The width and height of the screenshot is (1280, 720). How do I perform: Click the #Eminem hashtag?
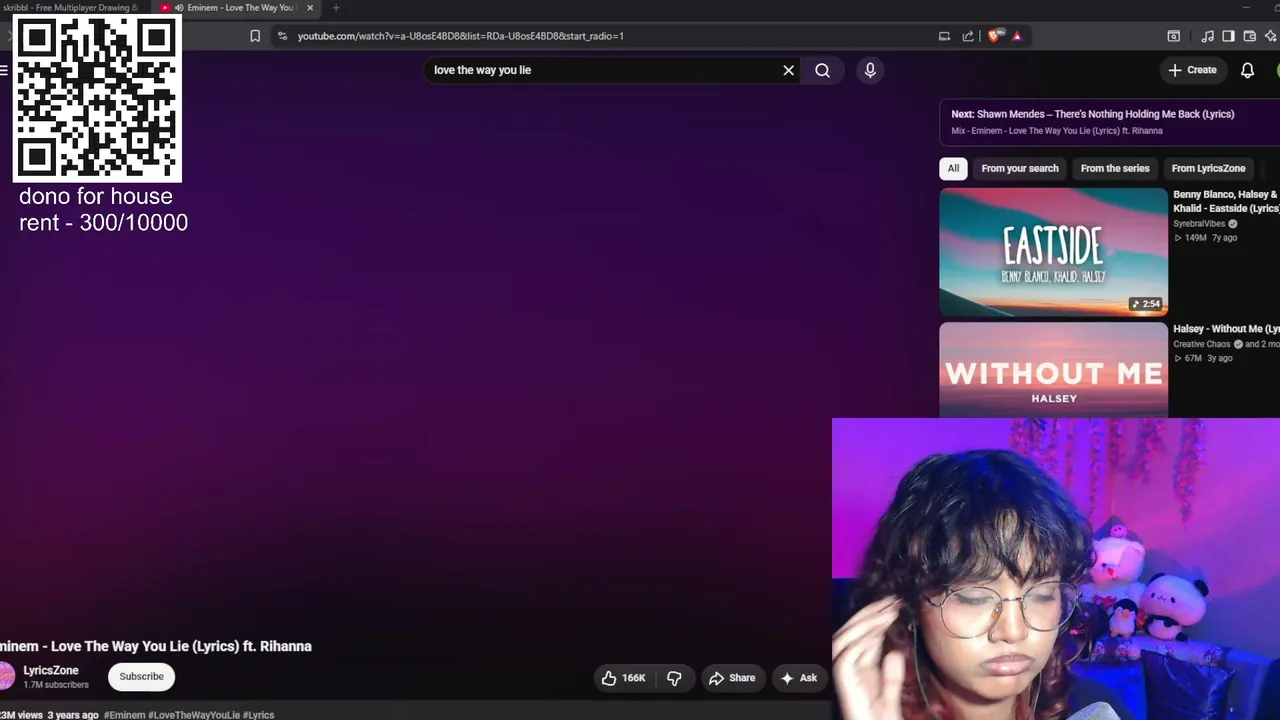(x=124, y=715)
